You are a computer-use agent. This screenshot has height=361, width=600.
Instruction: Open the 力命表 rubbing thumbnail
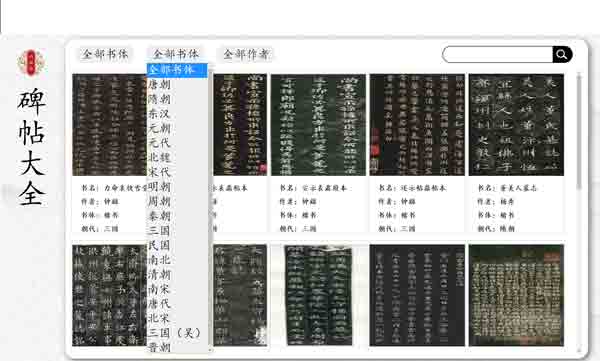[x=110, y=125]
